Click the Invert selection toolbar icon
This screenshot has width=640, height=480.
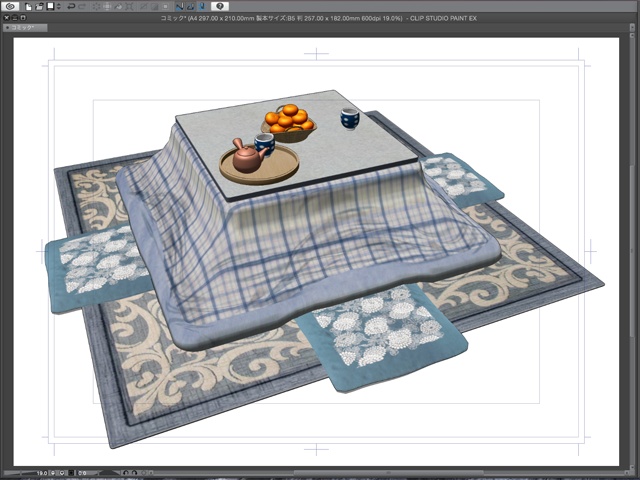[x=155, y=7]
